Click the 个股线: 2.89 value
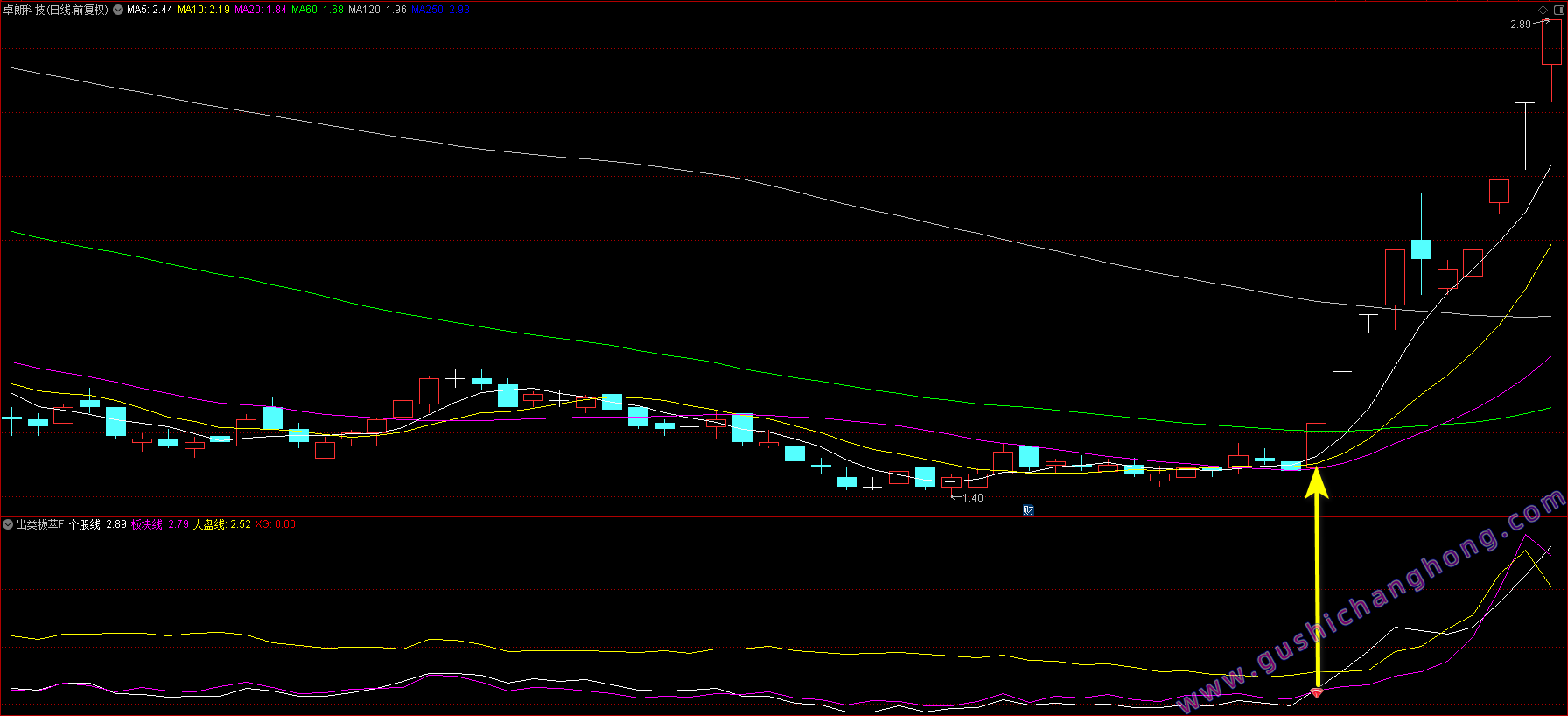The image size is (1568, 716). (x=98, y=524)
